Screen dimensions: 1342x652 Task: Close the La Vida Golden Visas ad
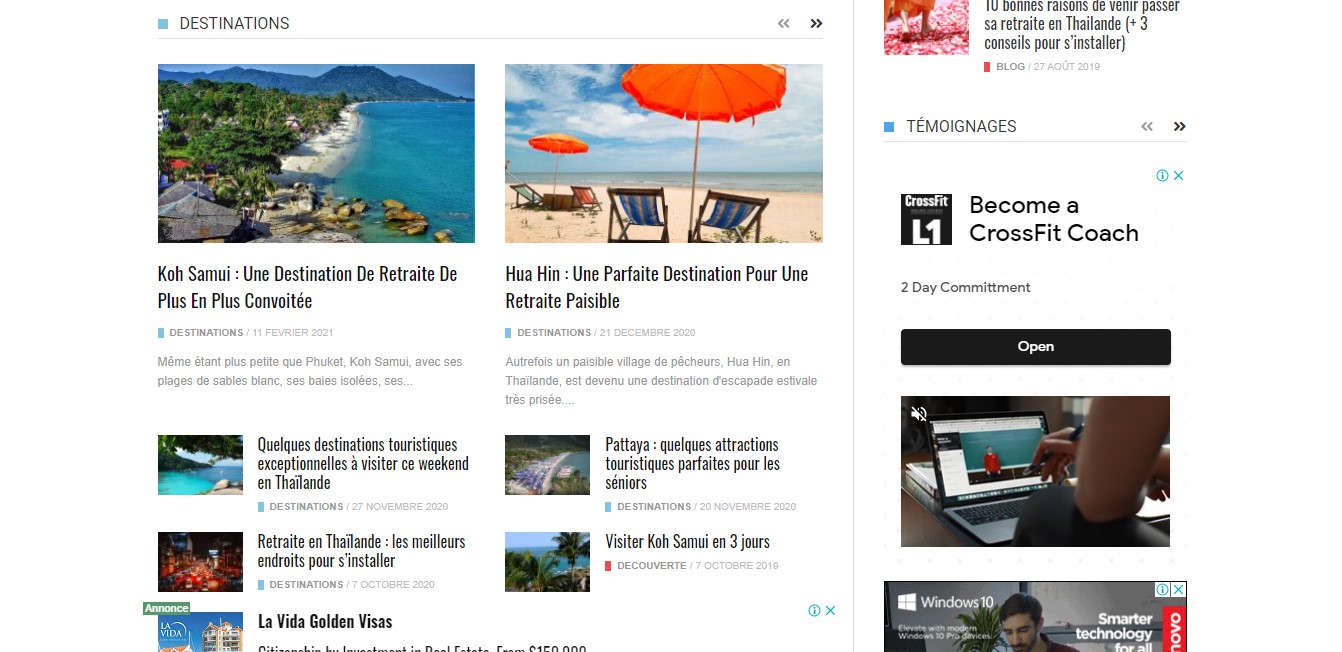coord(830,611)
